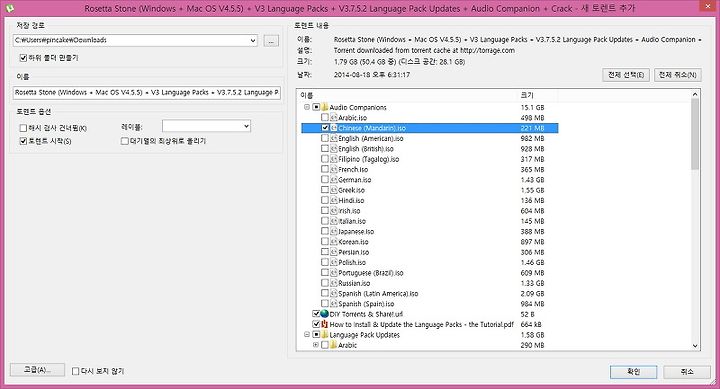
Task: Click the Greek.iso file icon
Action: (334, 190)
